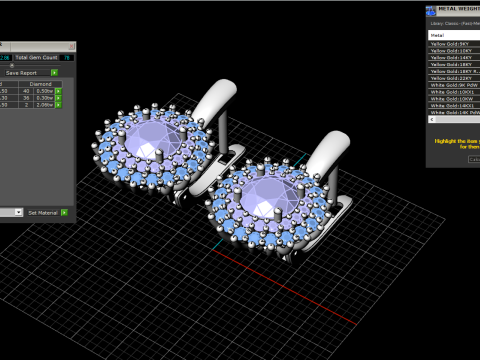Select Yellow Gold:10KY in metal list
This screenshot has width=480, height=360.
click(454, 51)
